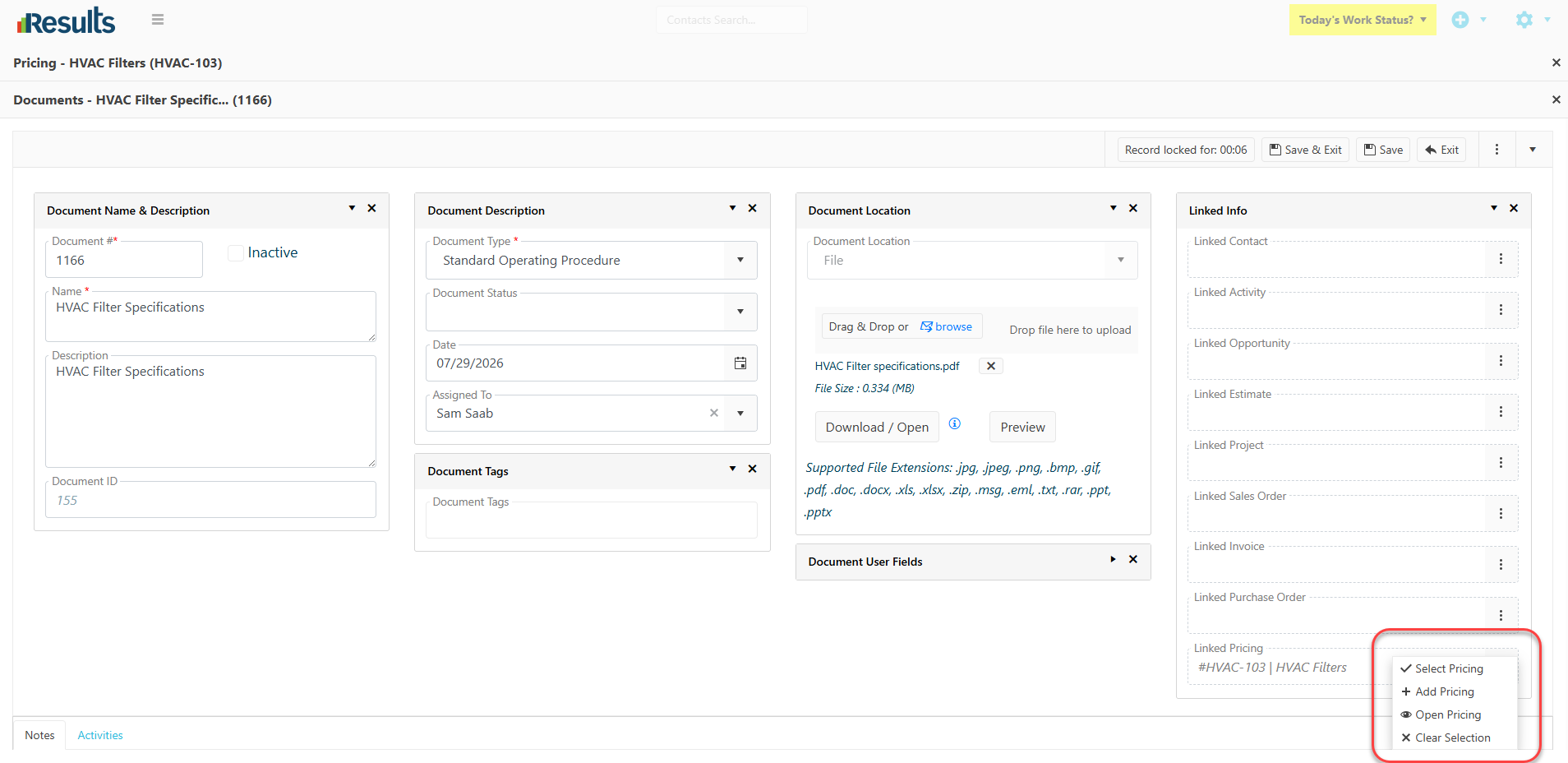
Task: Close the Document User Fields panel
Action: (1132, 560)
